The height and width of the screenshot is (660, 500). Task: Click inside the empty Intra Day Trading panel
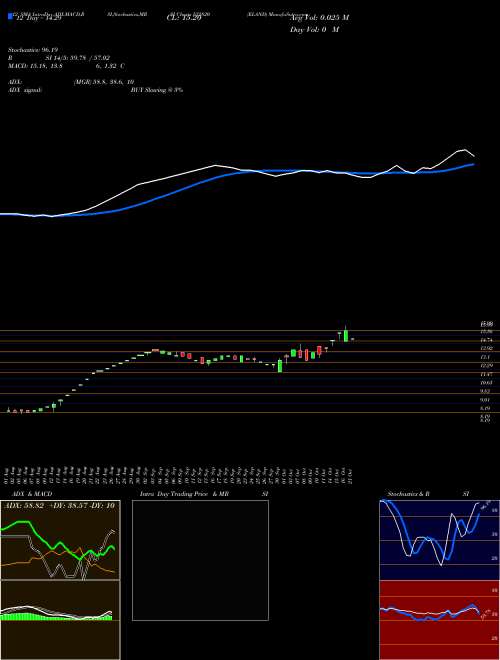(x=200, y=560)
